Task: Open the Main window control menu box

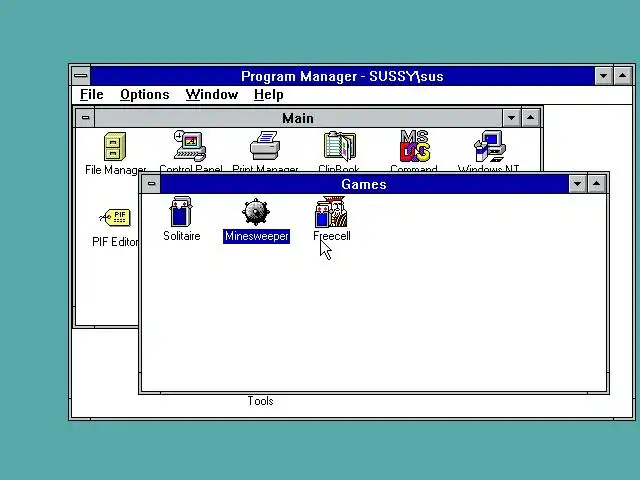Action: tap(85, 118)
